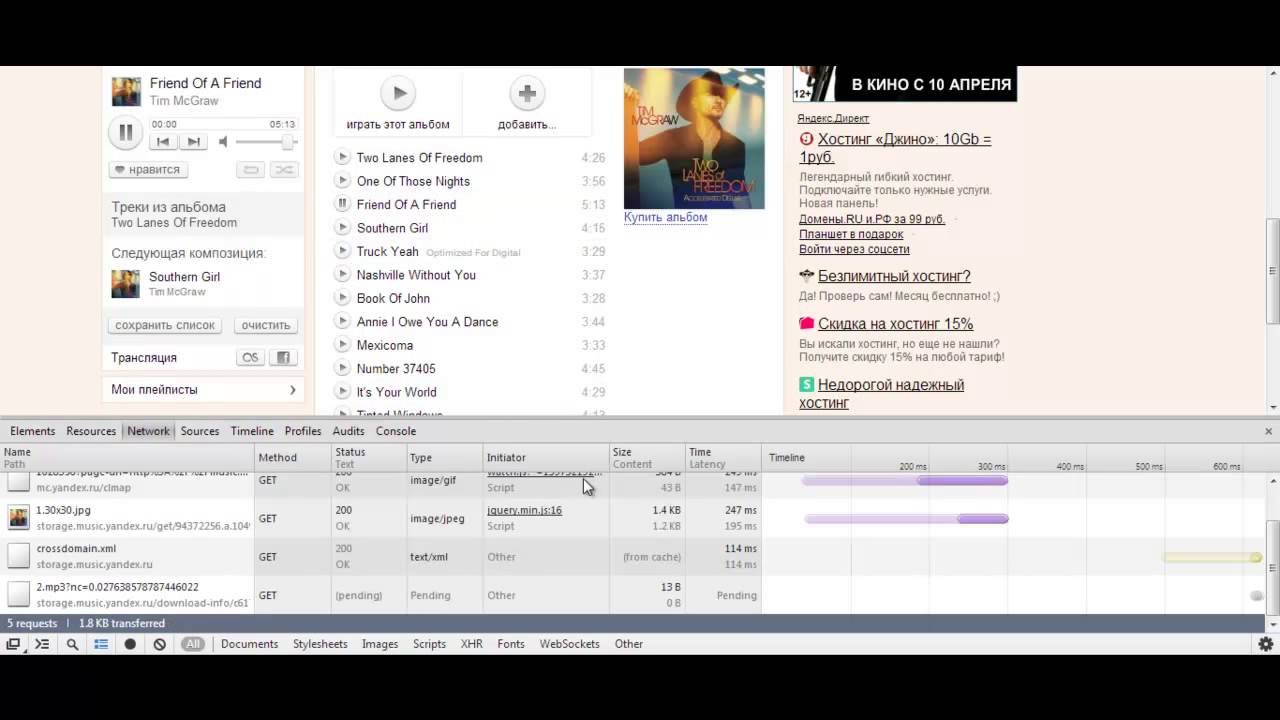The height and width of the screenshot is (720, 1280).
Task: Play Two Lanes Of Freedom track
Action: click(x=342, y=157)
